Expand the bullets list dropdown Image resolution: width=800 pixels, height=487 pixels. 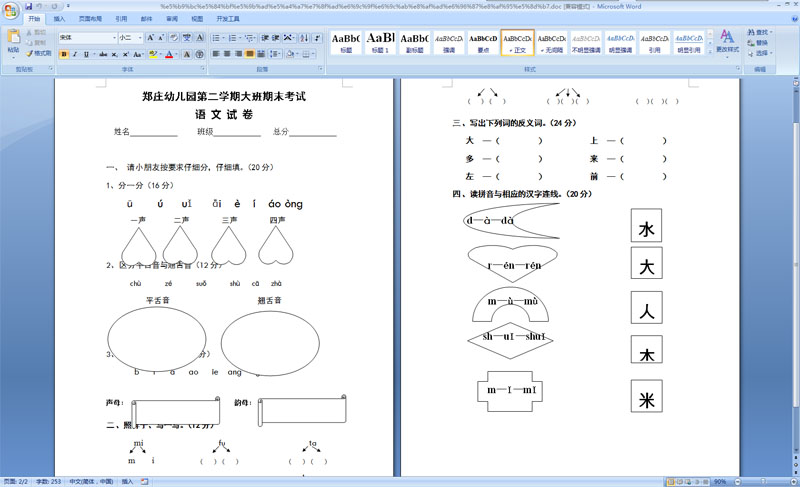tap(223, 38)
